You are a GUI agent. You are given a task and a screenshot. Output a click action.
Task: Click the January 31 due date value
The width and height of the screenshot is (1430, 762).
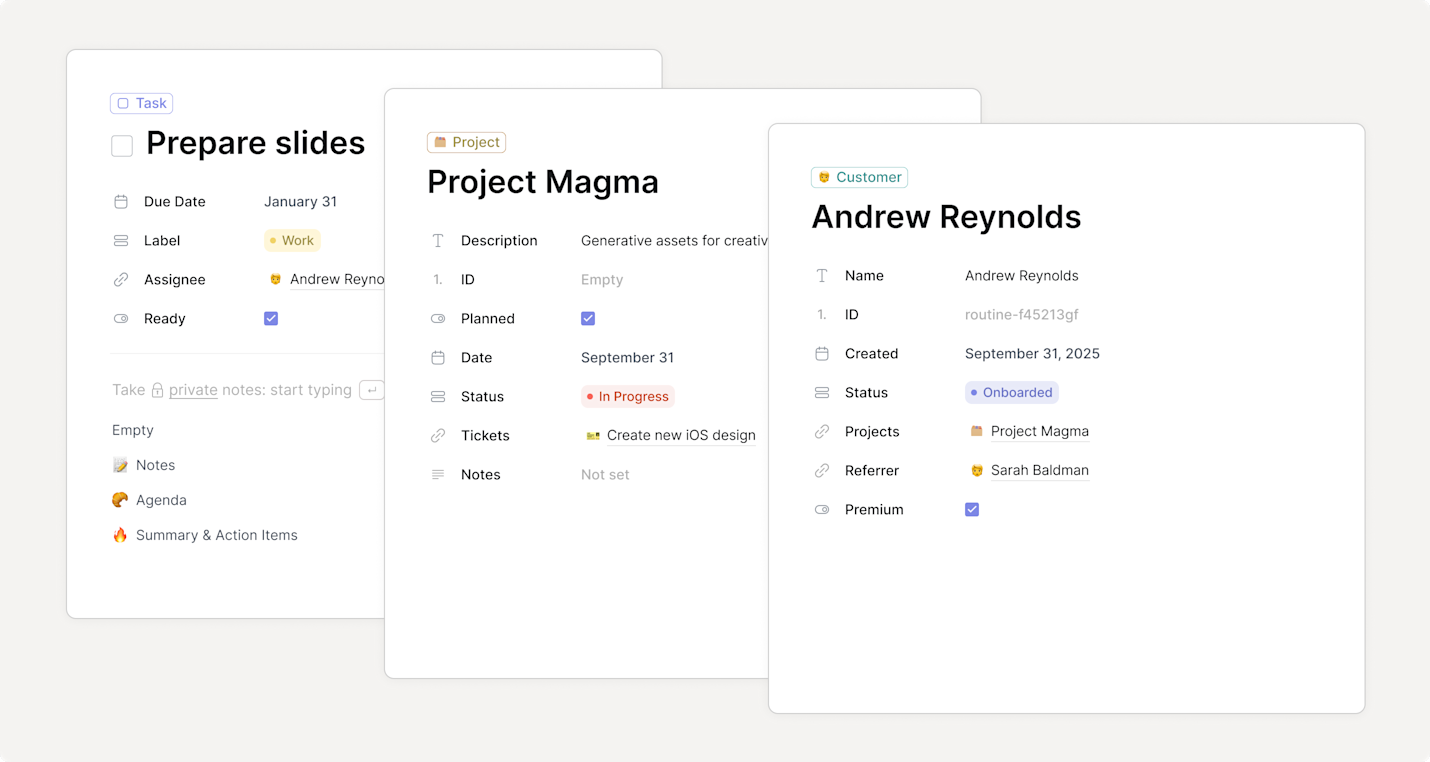click(300, 202)
